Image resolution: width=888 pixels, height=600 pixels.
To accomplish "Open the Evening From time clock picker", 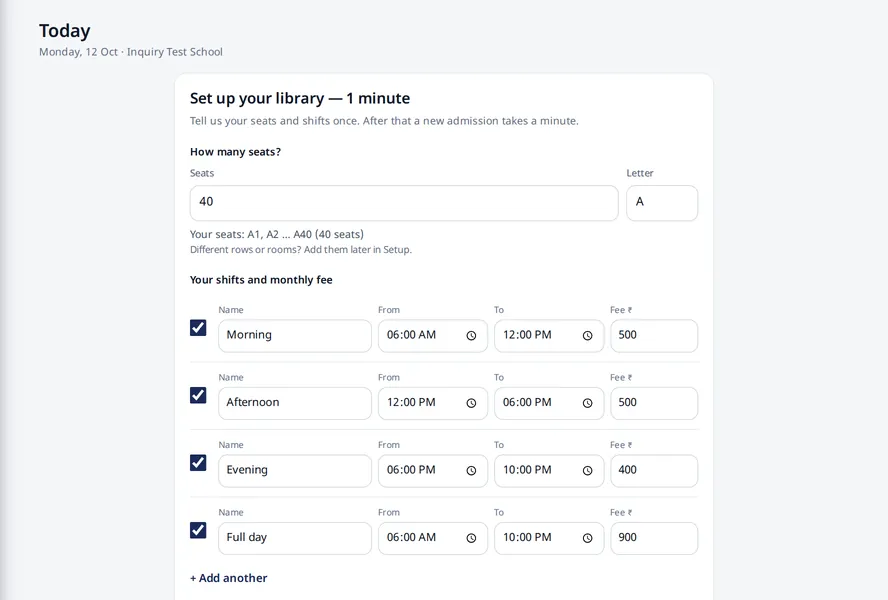I will coord(471,471).
